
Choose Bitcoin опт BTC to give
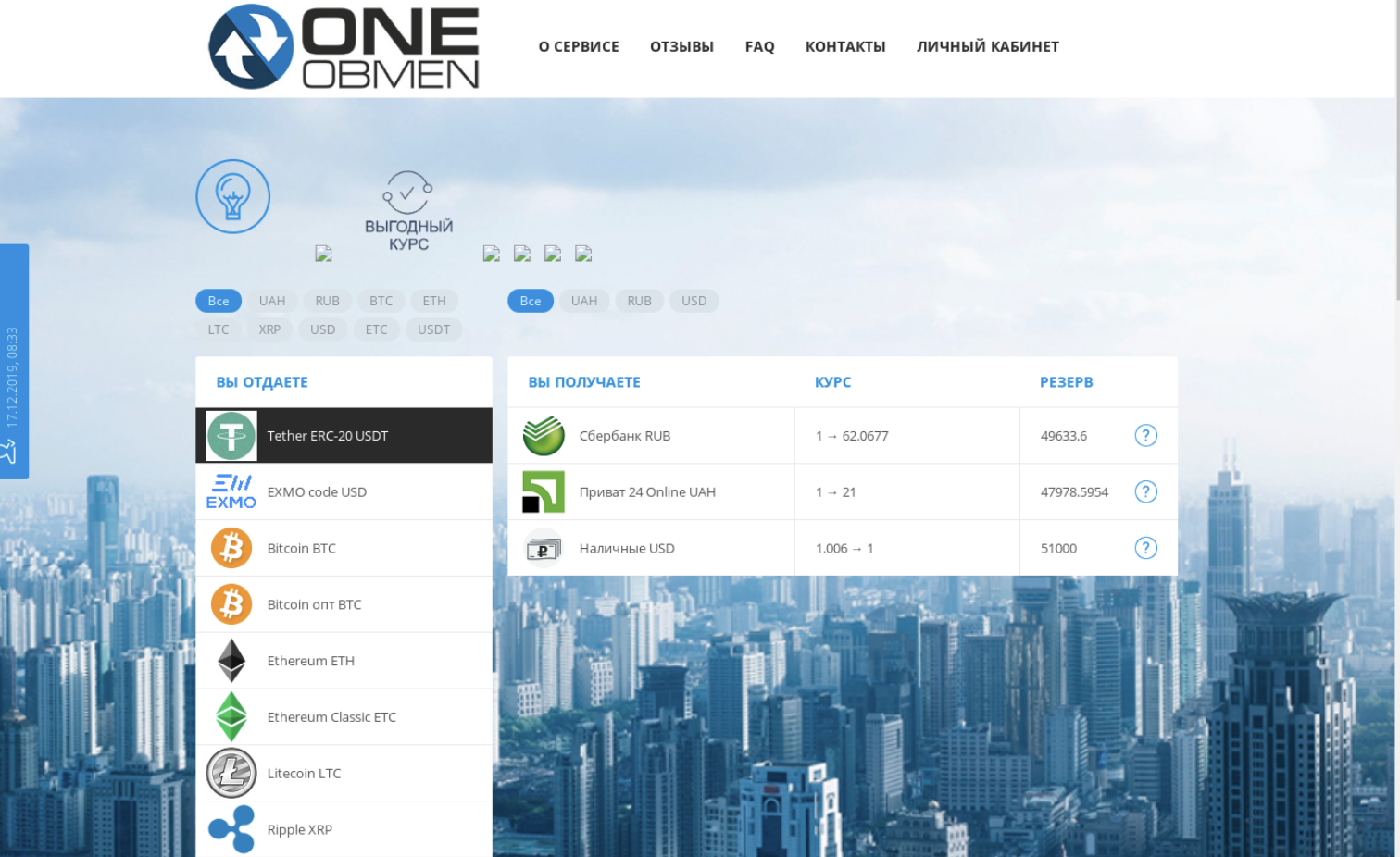tap(344, 604)
